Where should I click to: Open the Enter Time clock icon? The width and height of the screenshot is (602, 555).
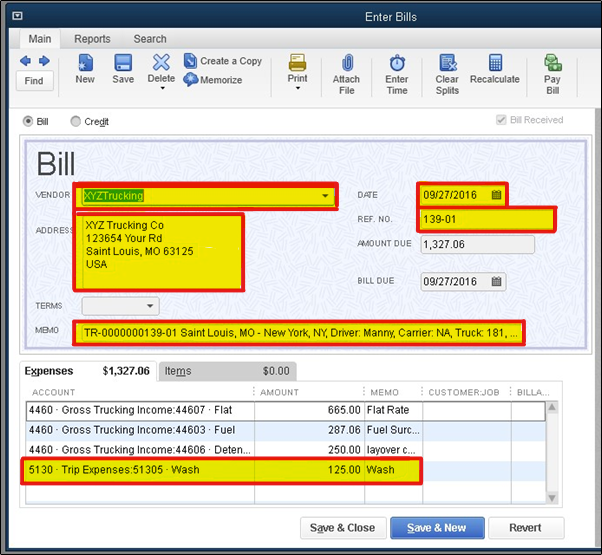tap(397, 63)
